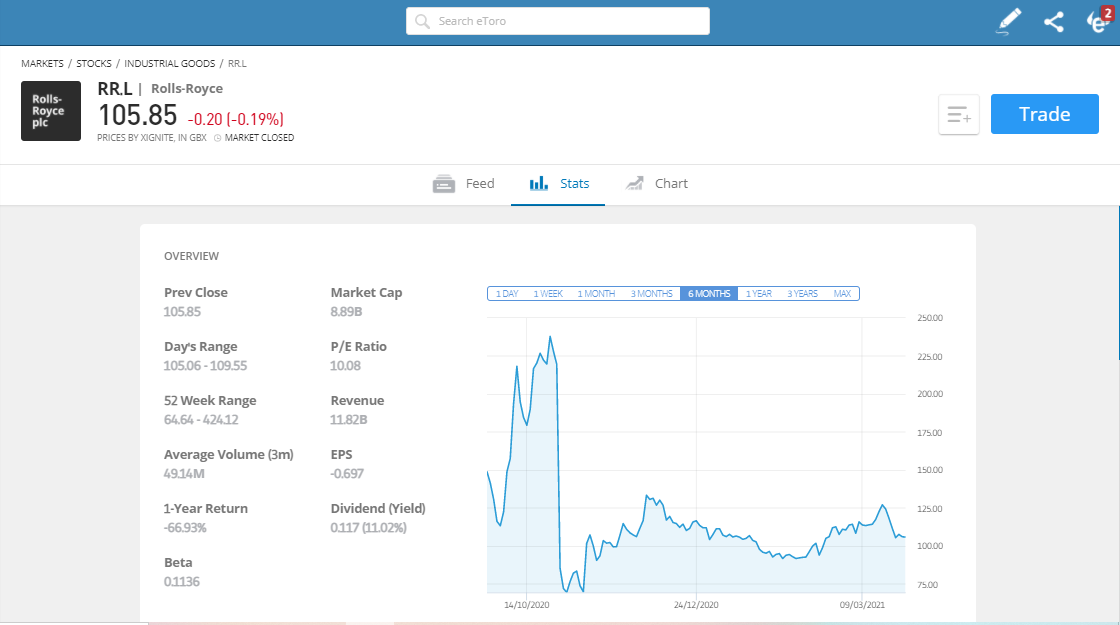Click the Market Cap value 8.89B
Image resolution: width=1120 pixels, height=625 pixels.
tap(346, 312)
